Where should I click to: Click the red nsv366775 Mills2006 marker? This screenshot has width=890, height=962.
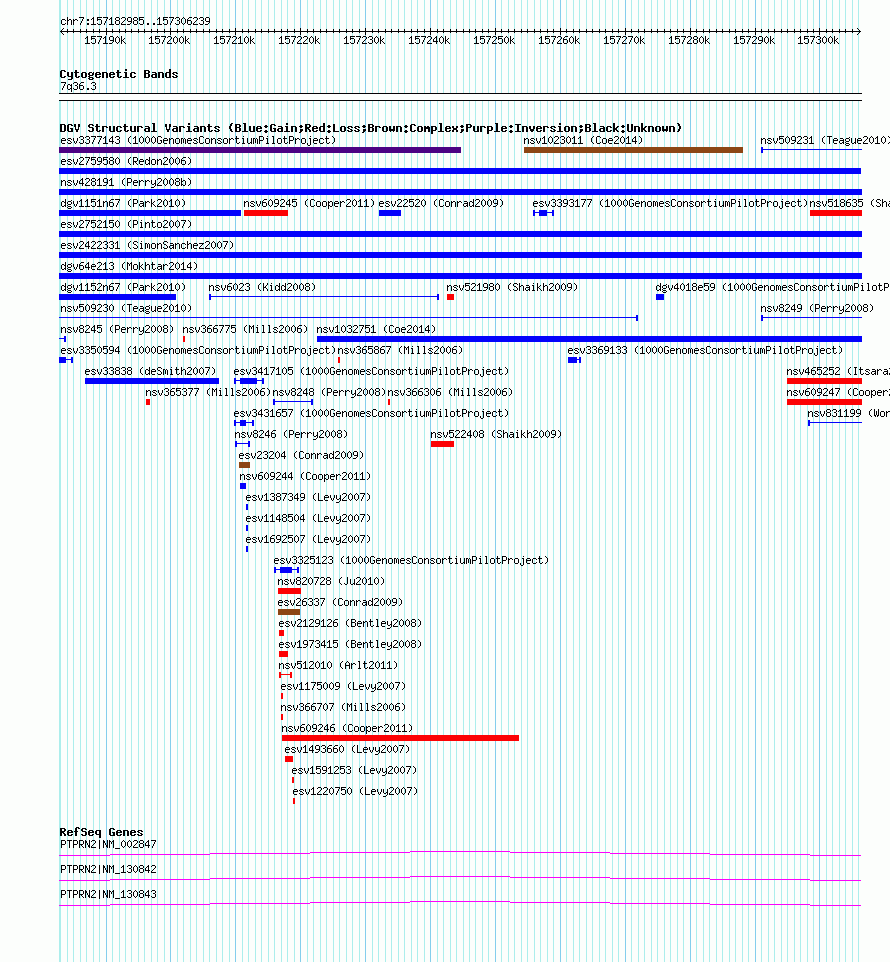click(x=183, y=339)
